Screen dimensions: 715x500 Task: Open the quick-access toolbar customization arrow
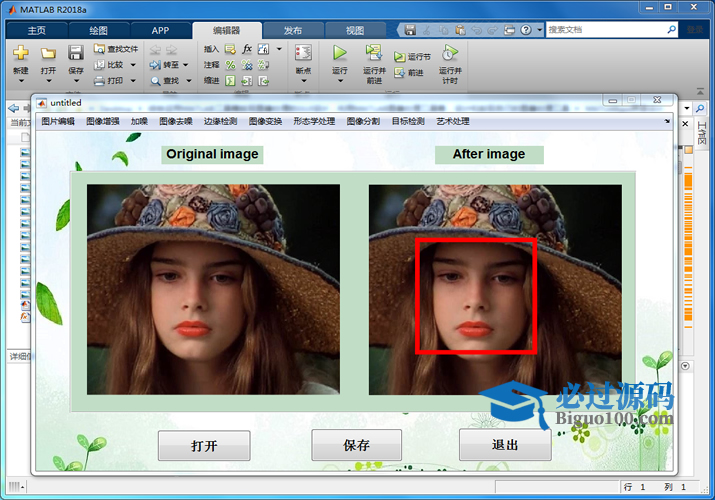click(539, 30)
